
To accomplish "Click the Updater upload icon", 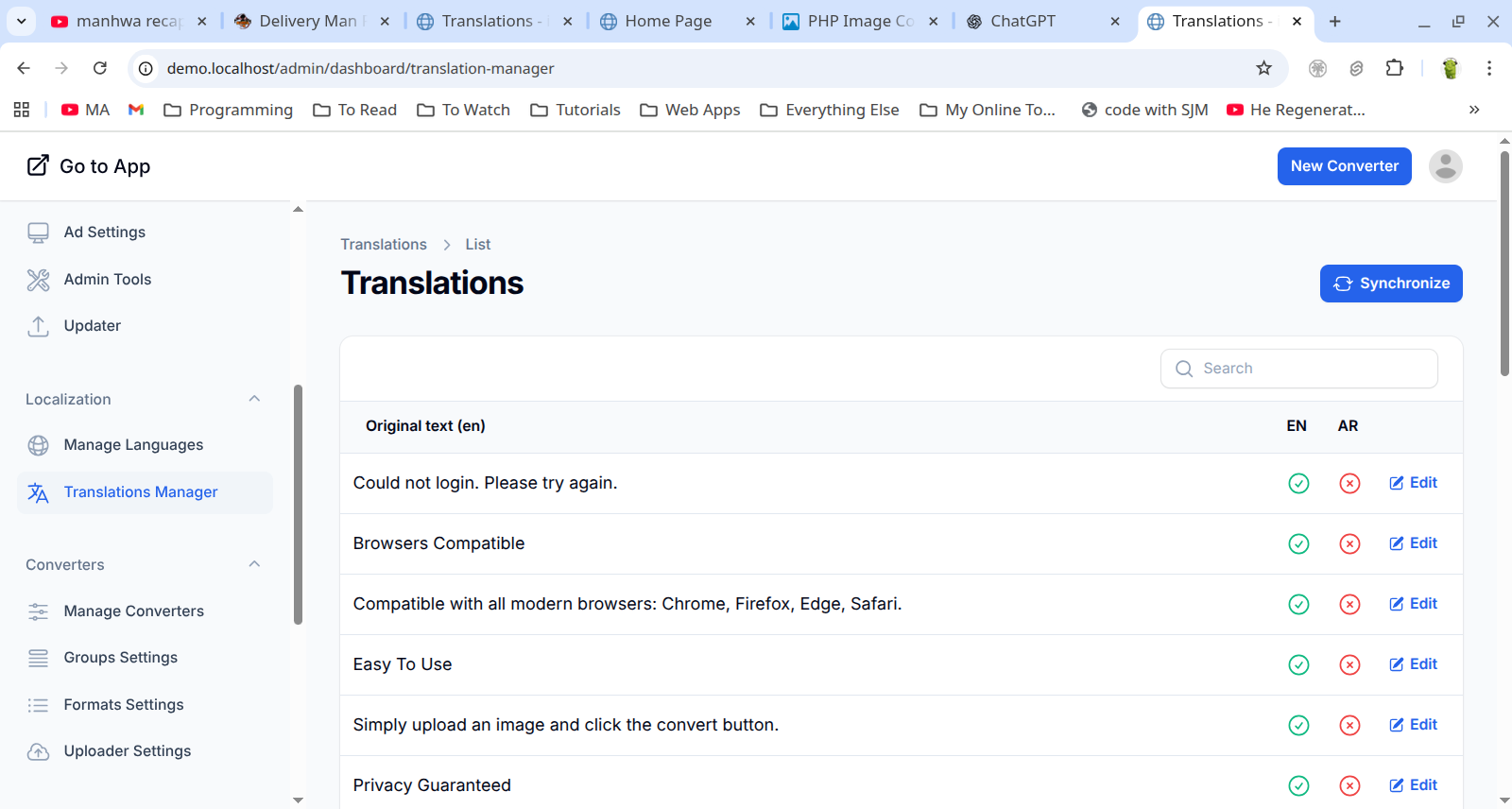I will [38, 326].
